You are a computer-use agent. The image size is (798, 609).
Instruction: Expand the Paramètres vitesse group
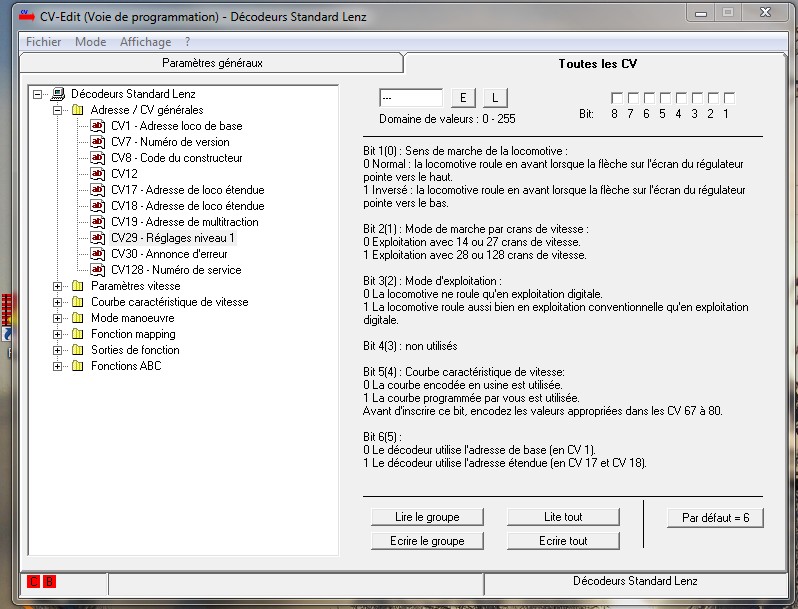click(x=58, y=286)
